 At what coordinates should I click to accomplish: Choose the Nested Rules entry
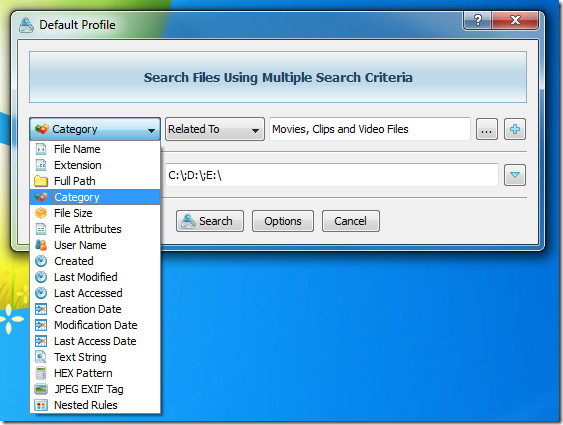[95, 405]
